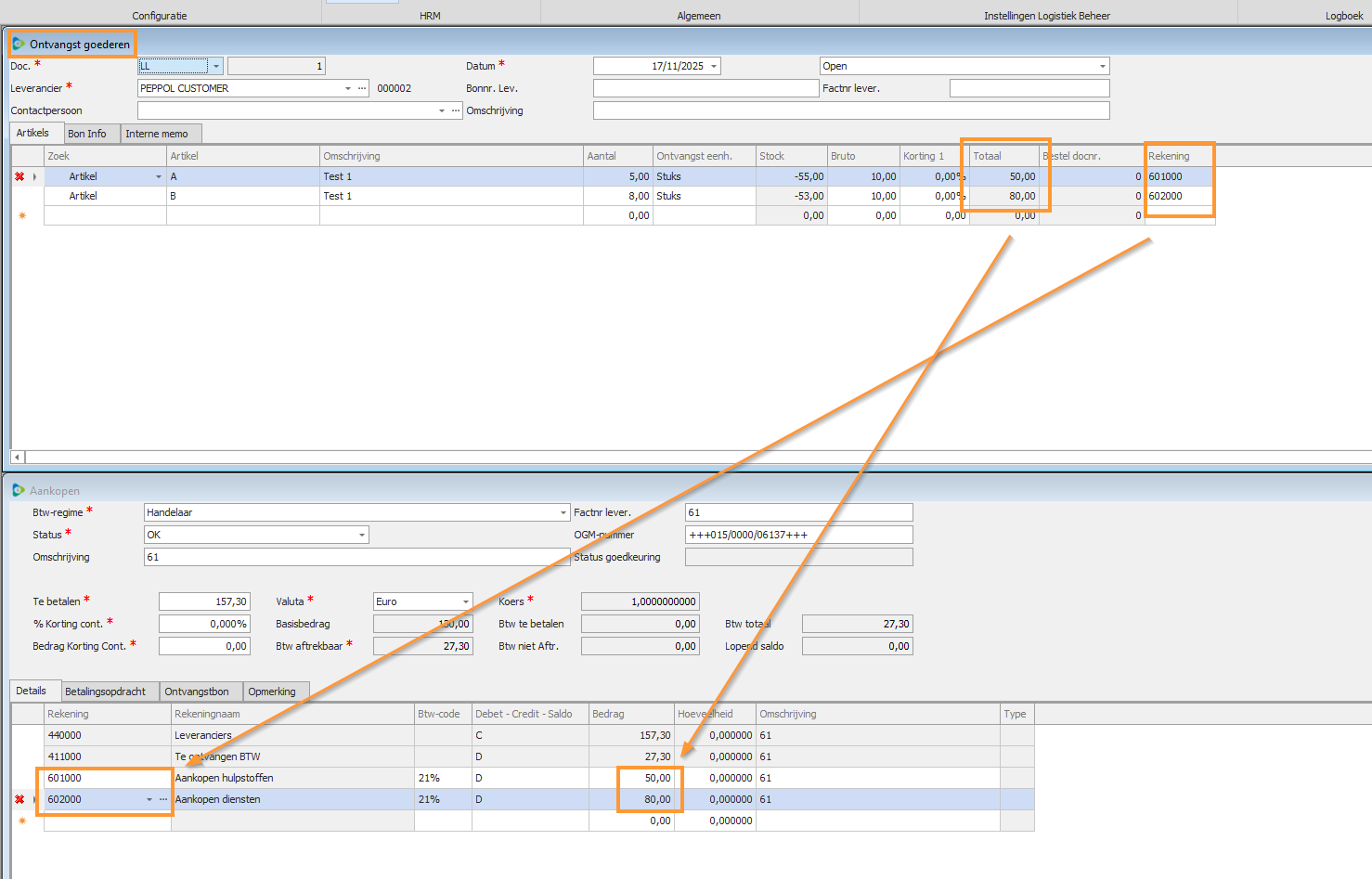Open the Valuta dropdown set to Euro
Screen dimensions: 1372x879
(466, 601)
